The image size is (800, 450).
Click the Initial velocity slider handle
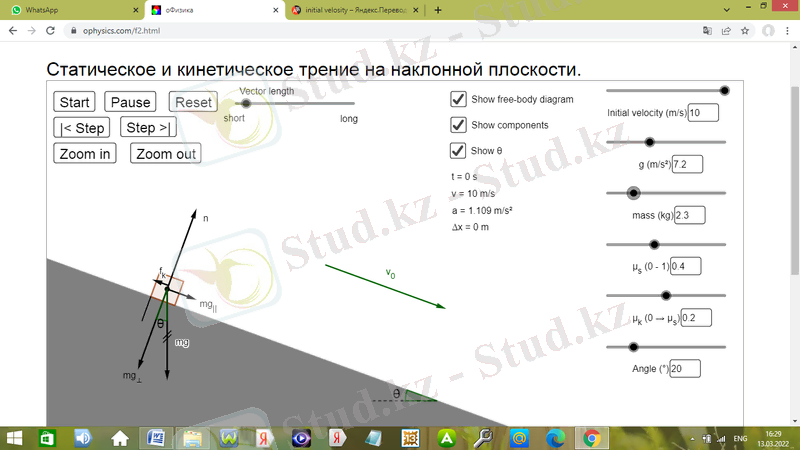[724, 91]
